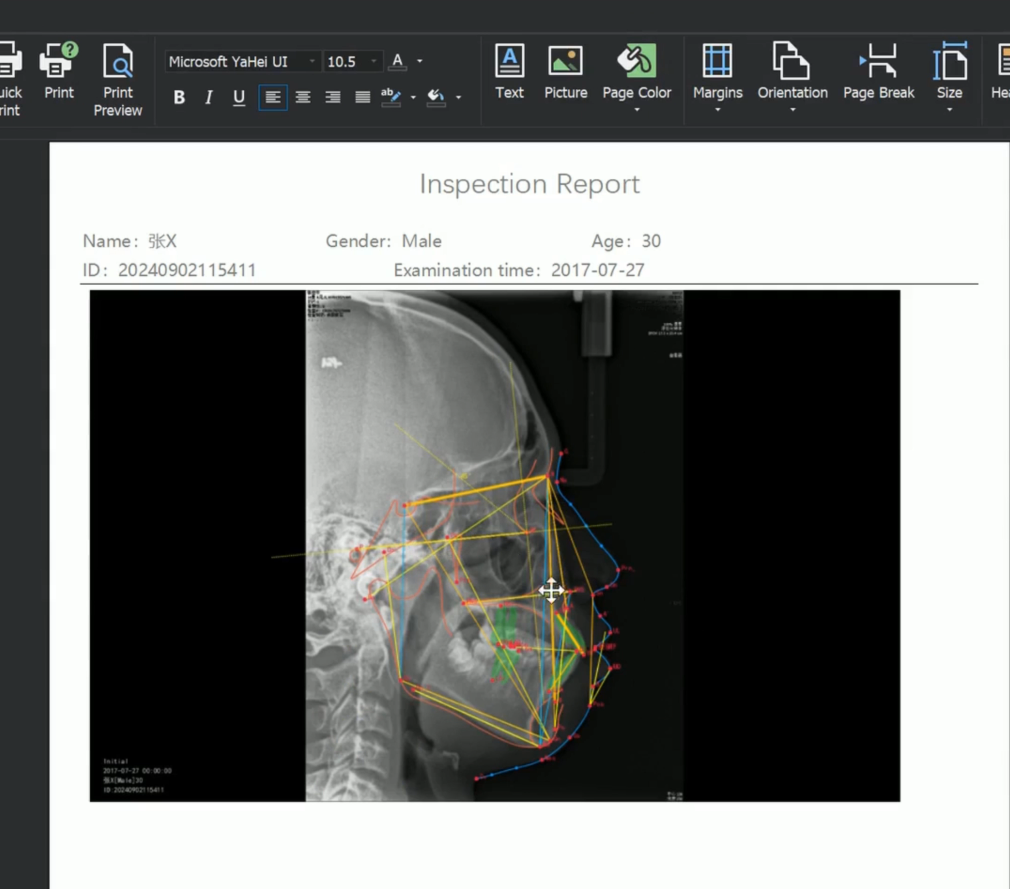Insert a Text box
Viewport: 1010px width, 889px height.
509,72
